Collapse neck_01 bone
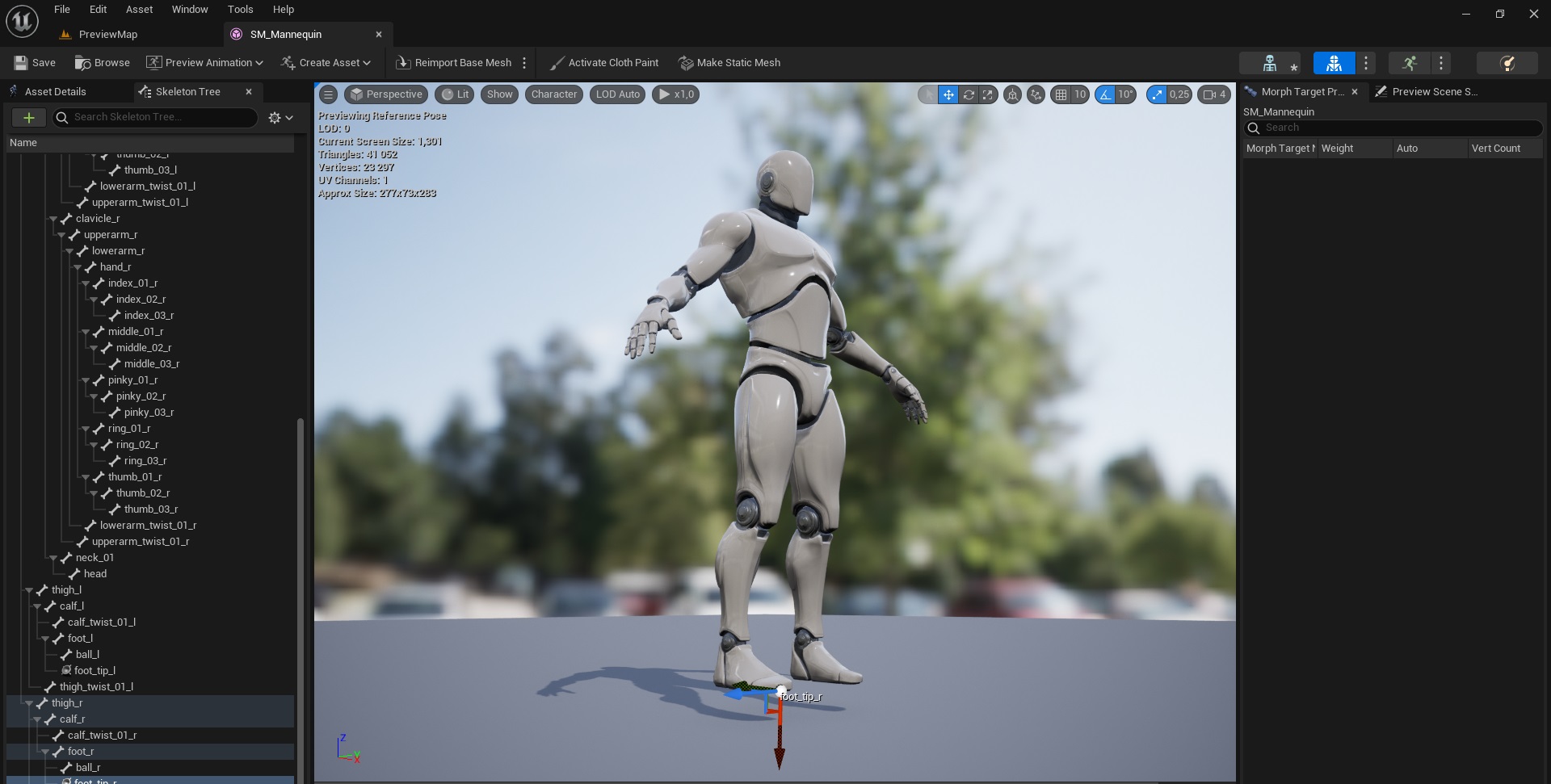 pyautogui.click(x=53, y=558)
